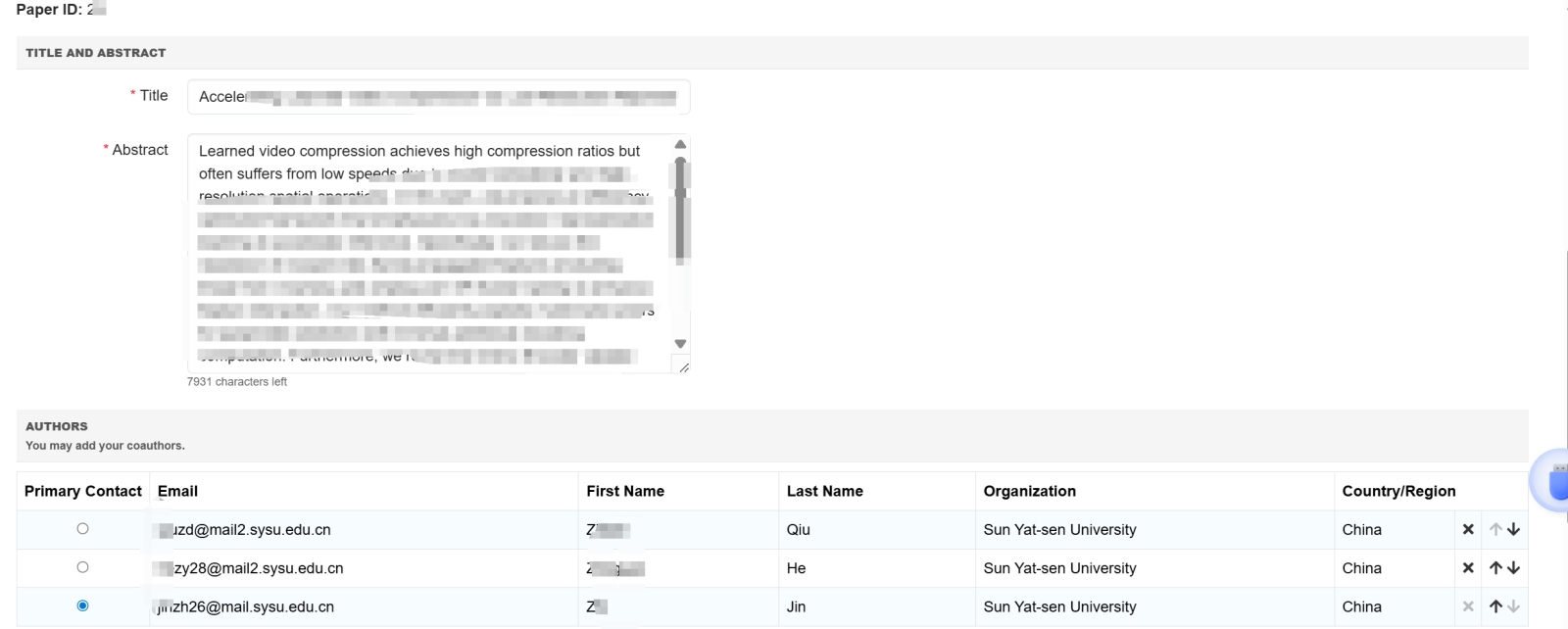This screenshot has height=629, width=1568.
Task: Click the Organization column header
Action: click(1029, 491)
